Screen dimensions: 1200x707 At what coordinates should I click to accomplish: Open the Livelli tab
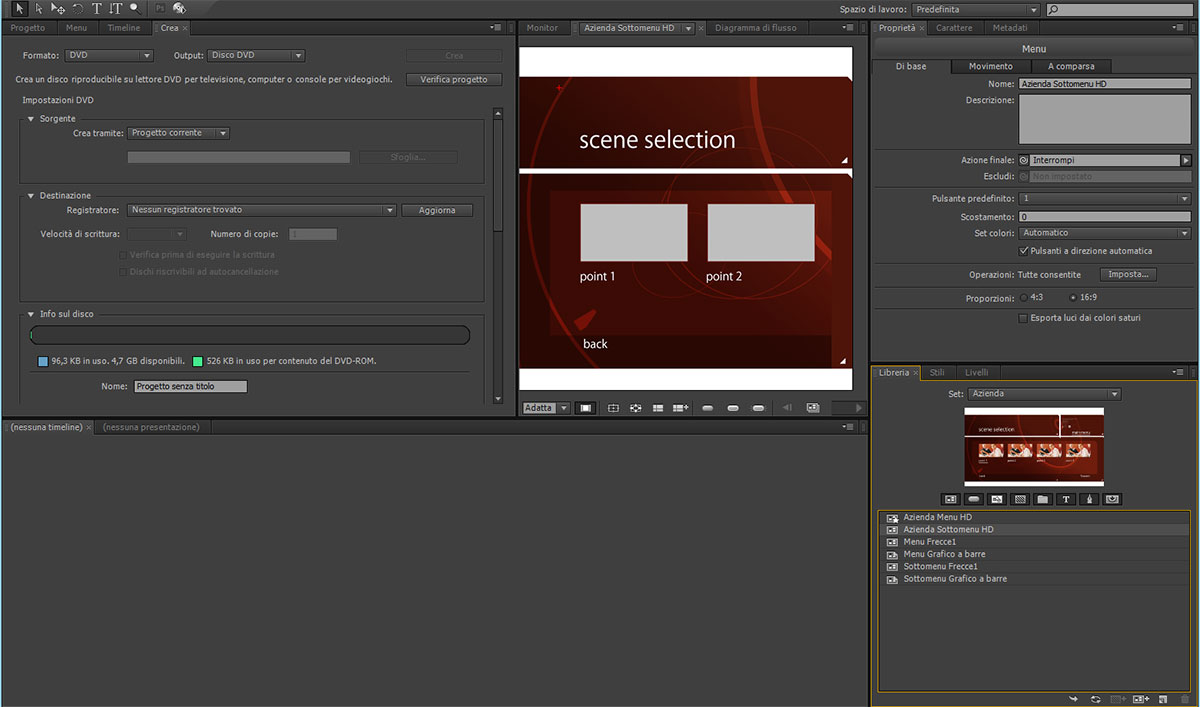coord(975,373)
